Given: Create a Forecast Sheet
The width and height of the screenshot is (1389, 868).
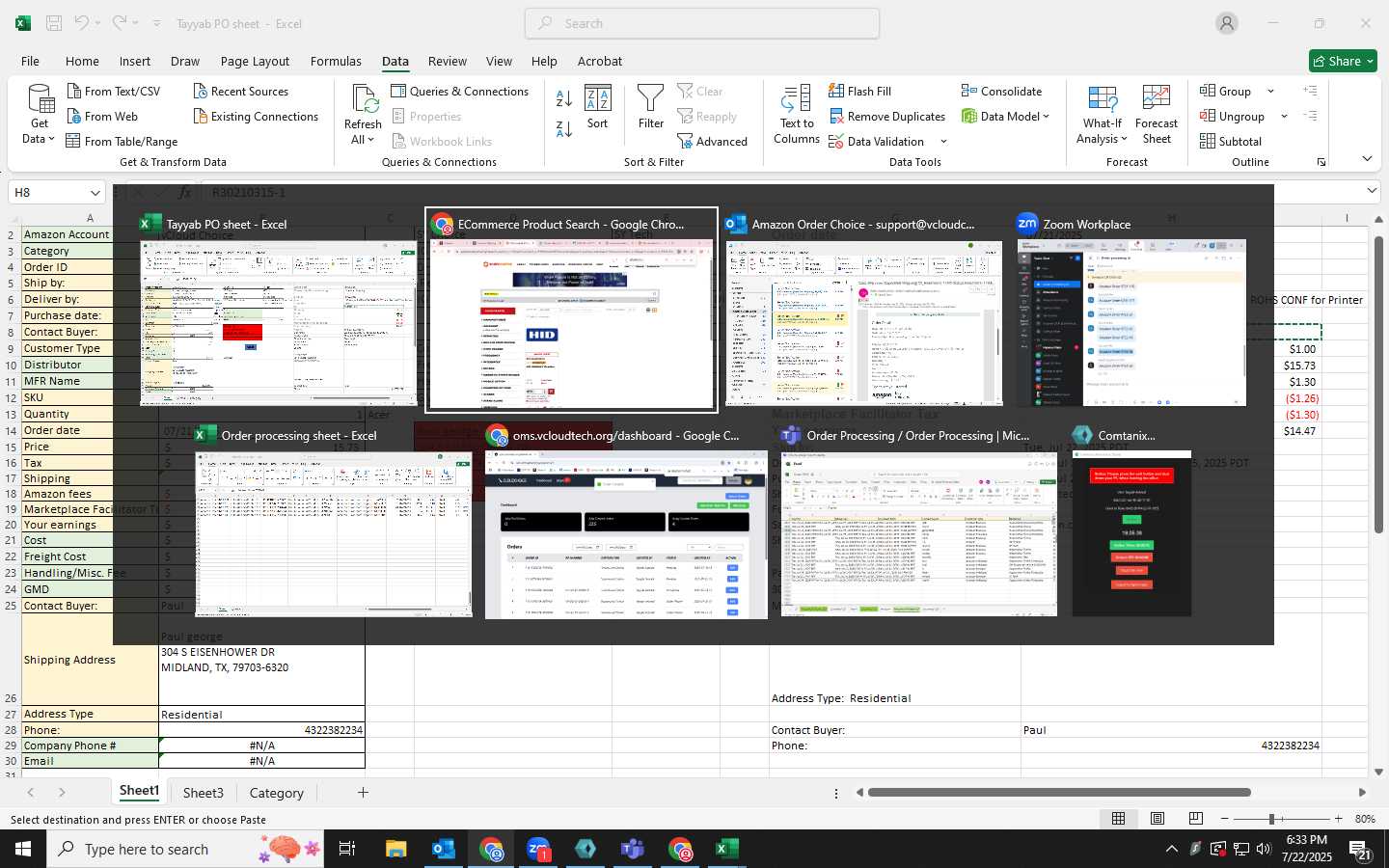Looking at the screenshot, I should pos(1157,115).
